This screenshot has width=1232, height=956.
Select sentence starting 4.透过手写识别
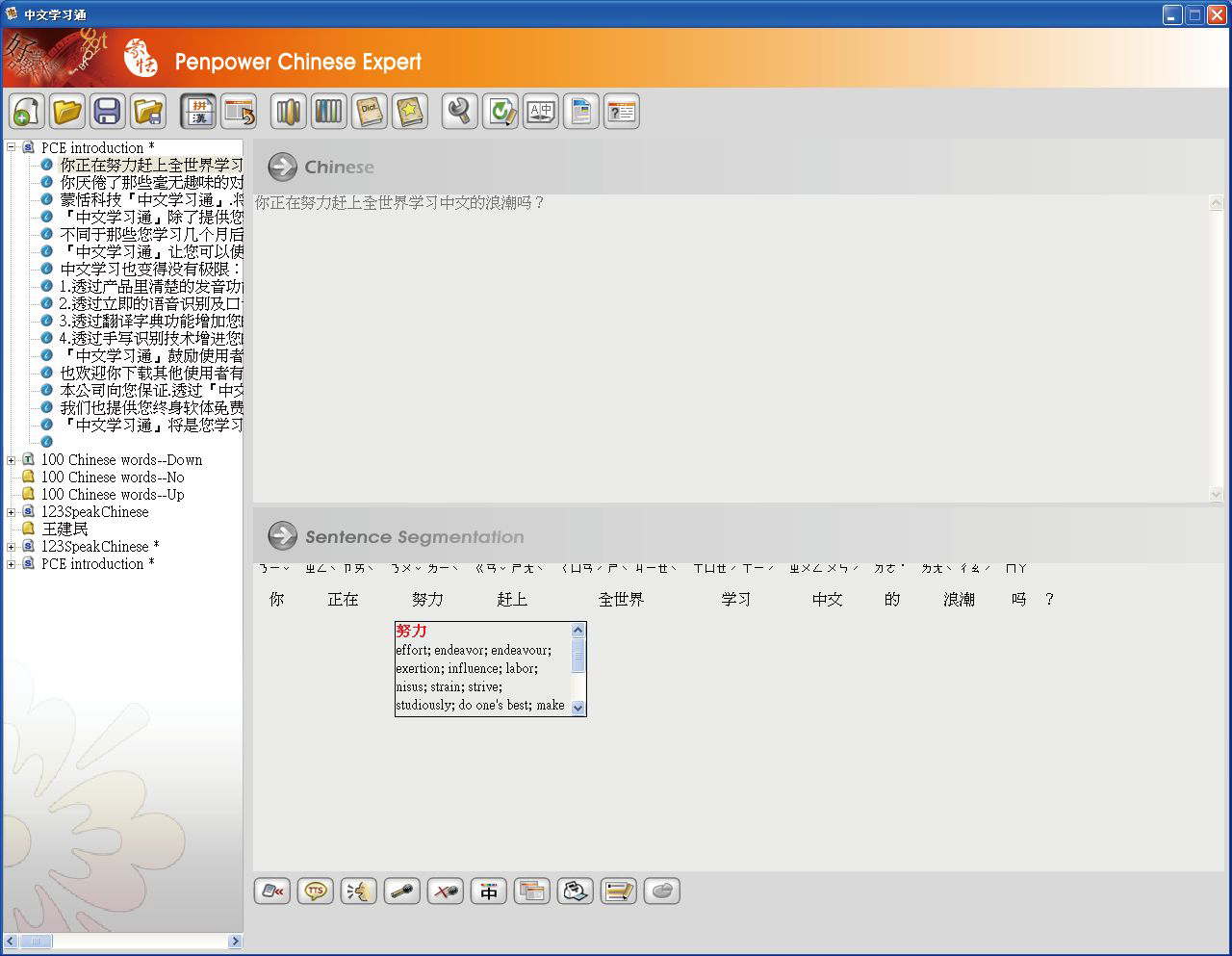[151, 338]
